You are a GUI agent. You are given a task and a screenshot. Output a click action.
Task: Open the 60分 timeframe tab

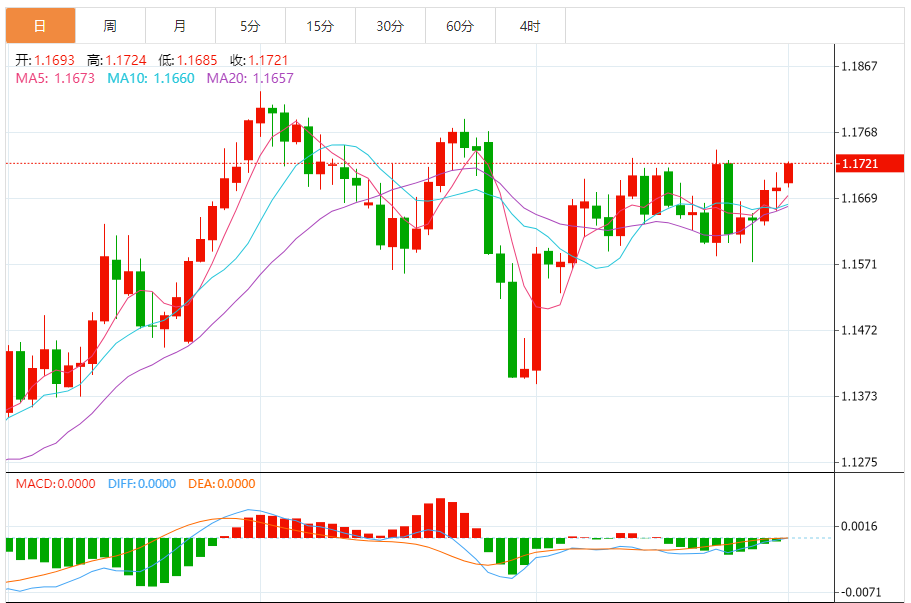click(x=460, y=26)
